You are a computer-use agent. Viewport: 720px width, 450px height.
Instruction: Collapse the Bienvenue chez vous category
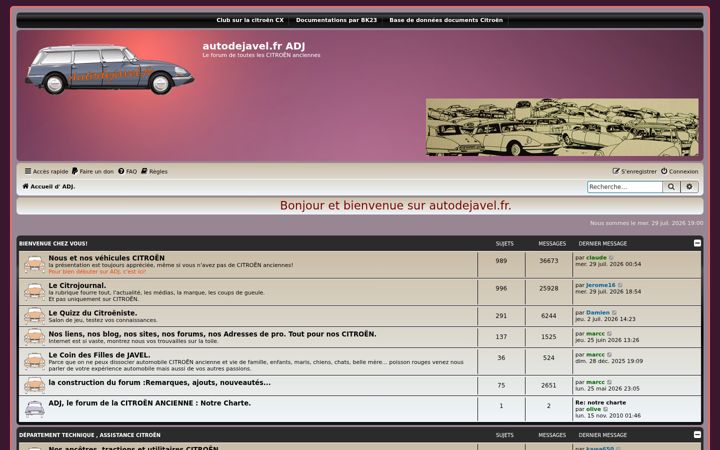697,243
